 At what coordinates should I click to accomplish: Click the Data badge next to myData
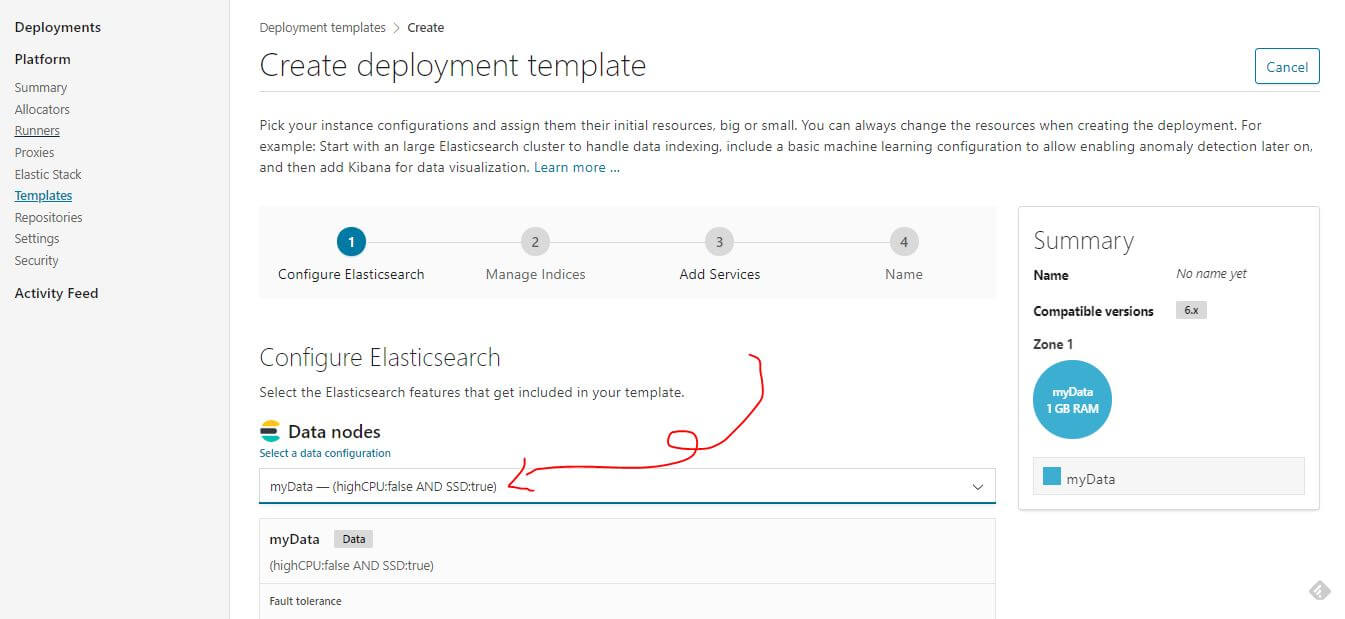coord(353,539)
